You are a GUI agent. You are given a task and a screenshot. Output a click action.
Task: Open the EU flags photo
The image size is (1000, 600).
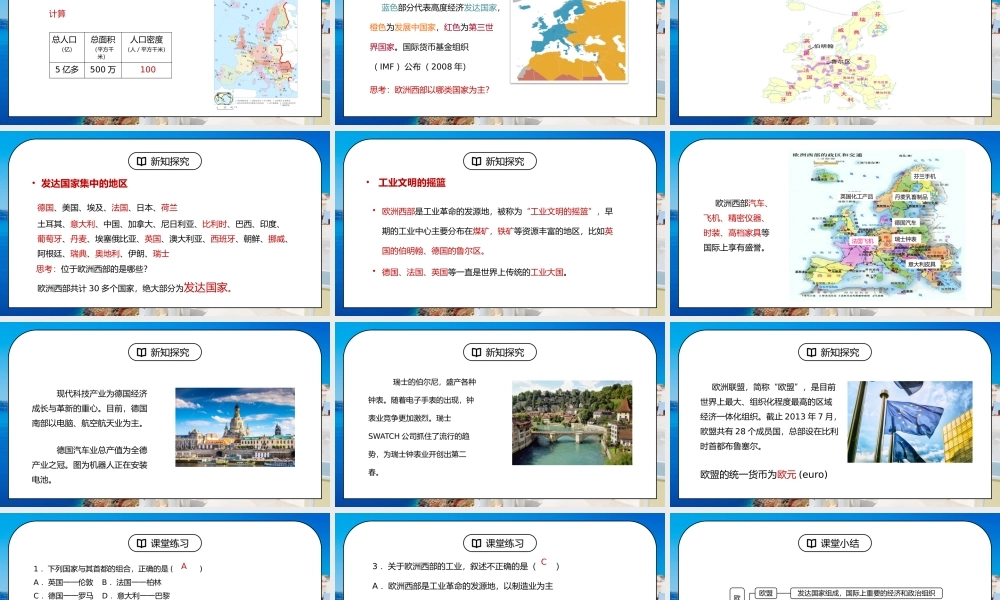tap(910, 421)
